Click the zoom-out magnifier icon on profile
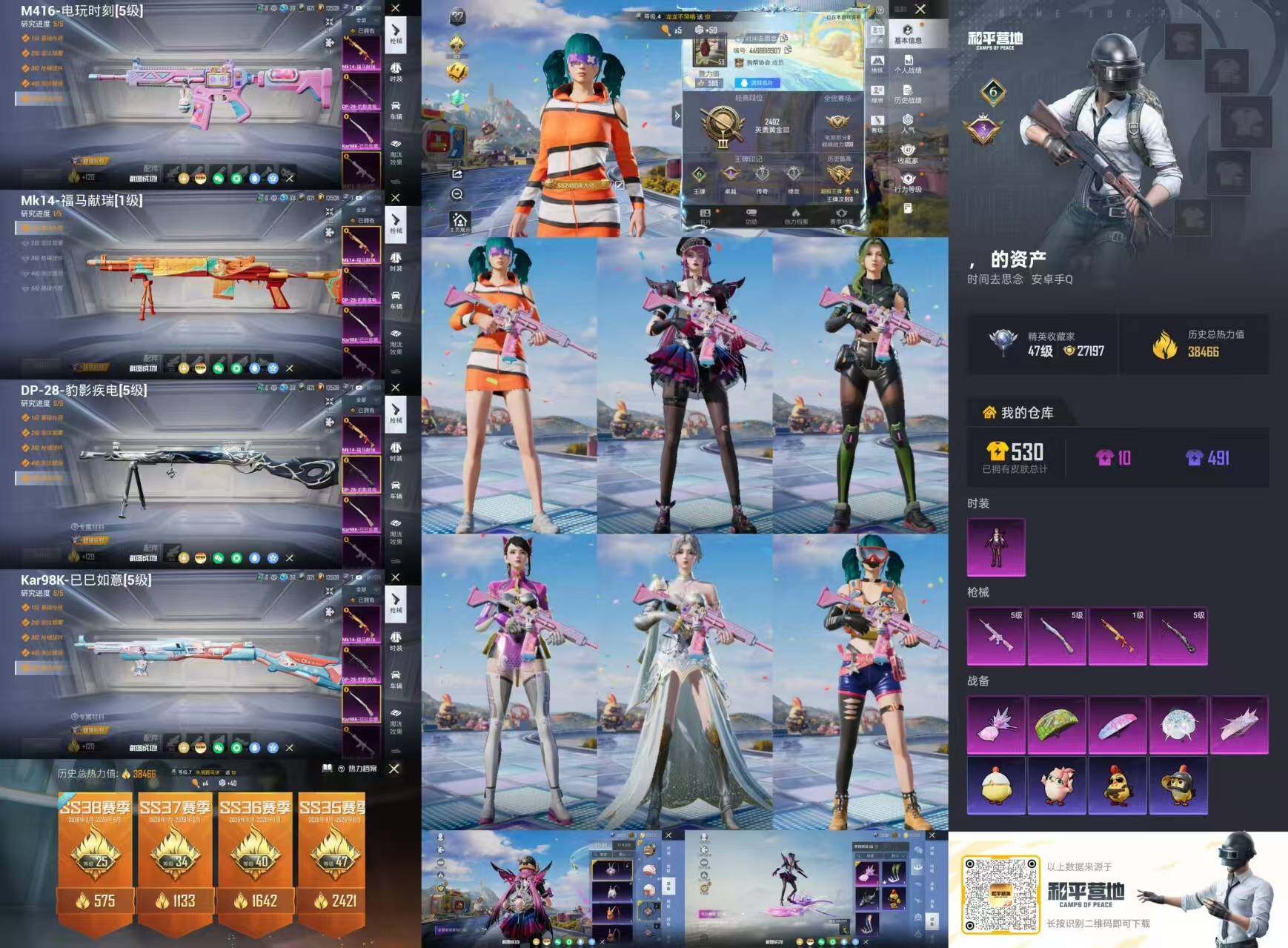This screenshot has height=948, width=1288. point(457,194)
